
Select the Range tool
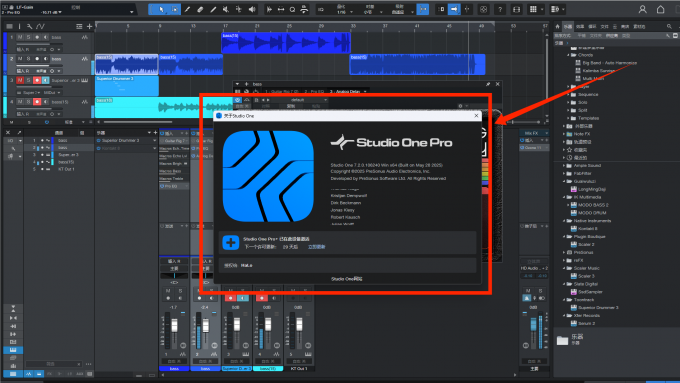[x=174, y=9]
